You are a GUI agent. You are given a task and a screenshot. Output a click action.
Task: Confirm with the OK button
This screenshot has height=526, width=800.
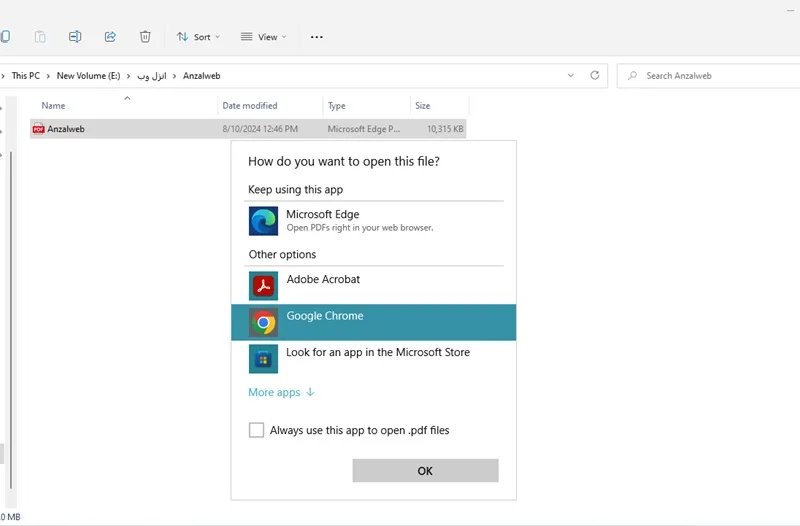pos(425,470)
